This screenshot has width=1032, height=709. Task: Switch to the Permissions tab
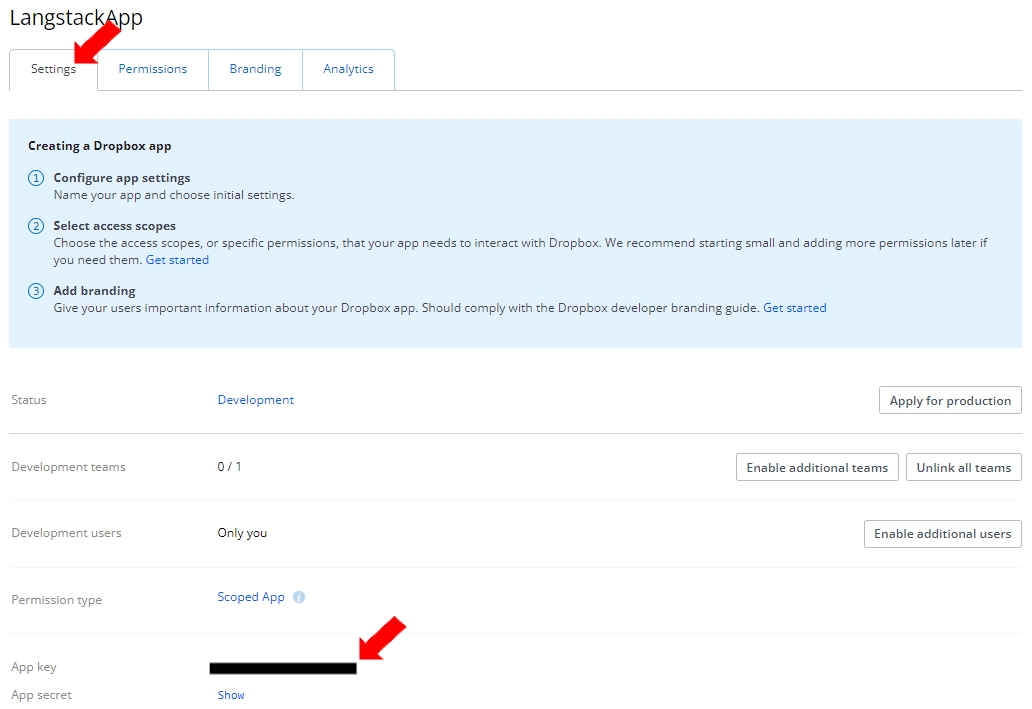click(x=153, y=70)
